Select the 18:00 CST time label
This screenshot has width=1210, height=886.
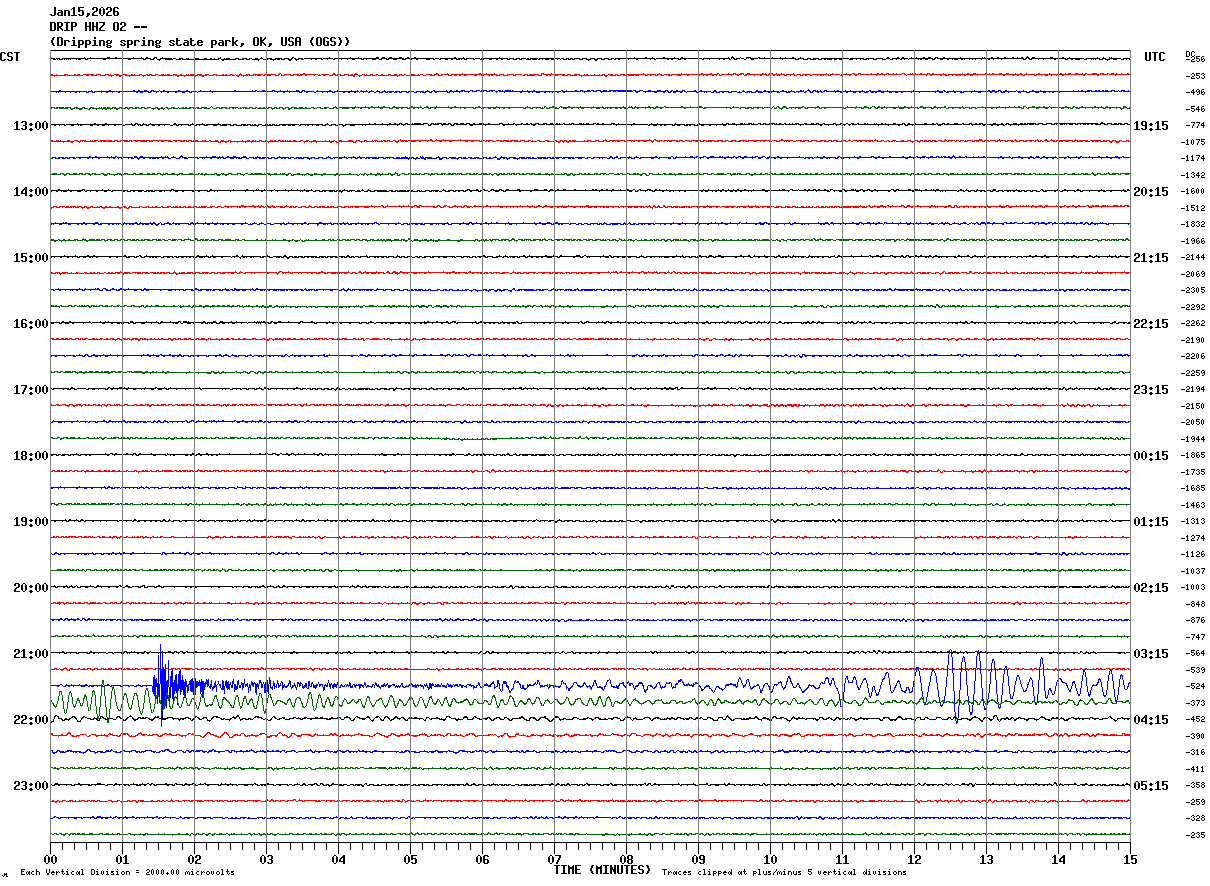[x=30, y=455]
